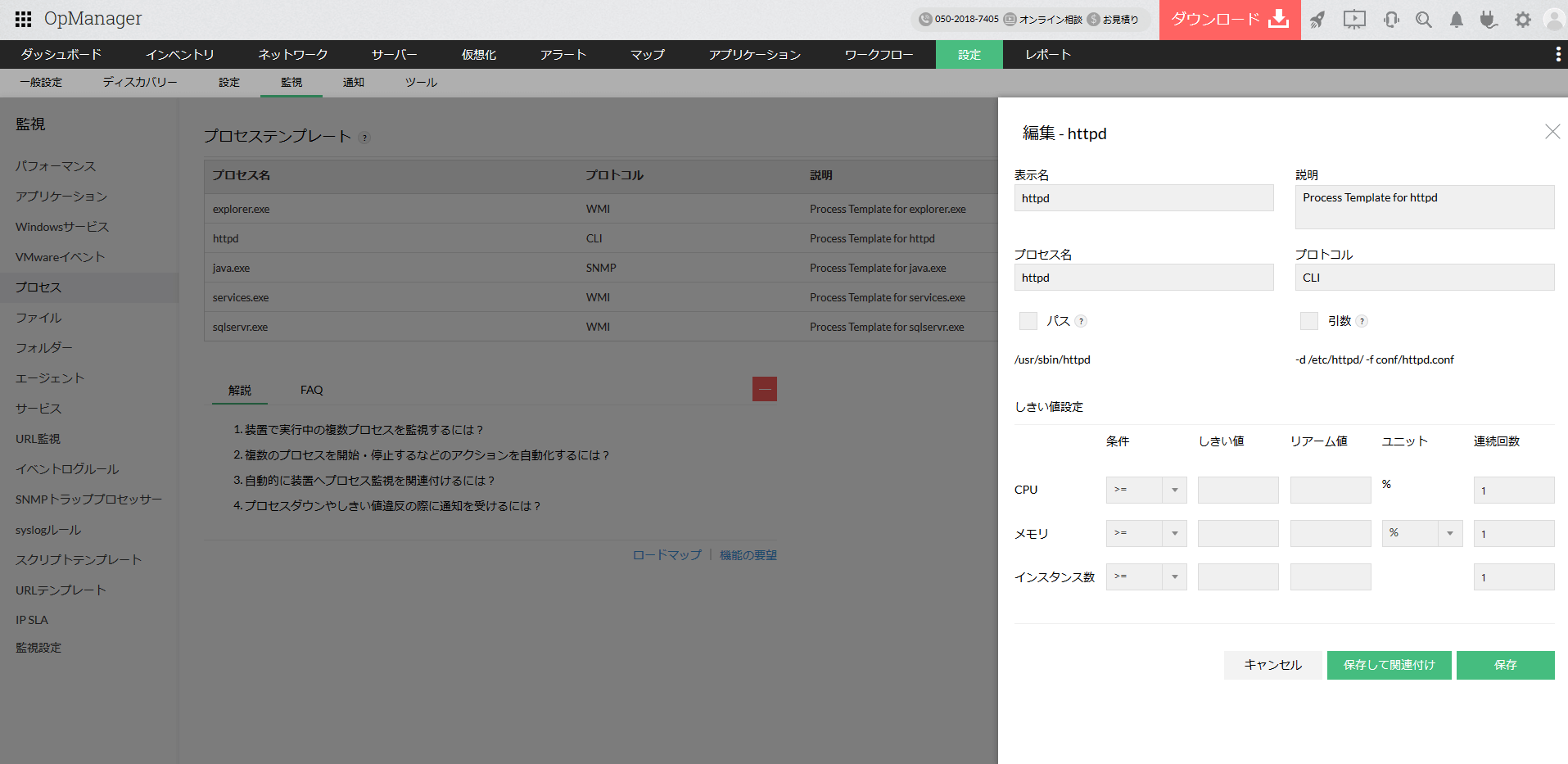1568x764 pixels.
Task: Open the インベントリ menu
Action: pyautogui.click(x=180, y=54)
